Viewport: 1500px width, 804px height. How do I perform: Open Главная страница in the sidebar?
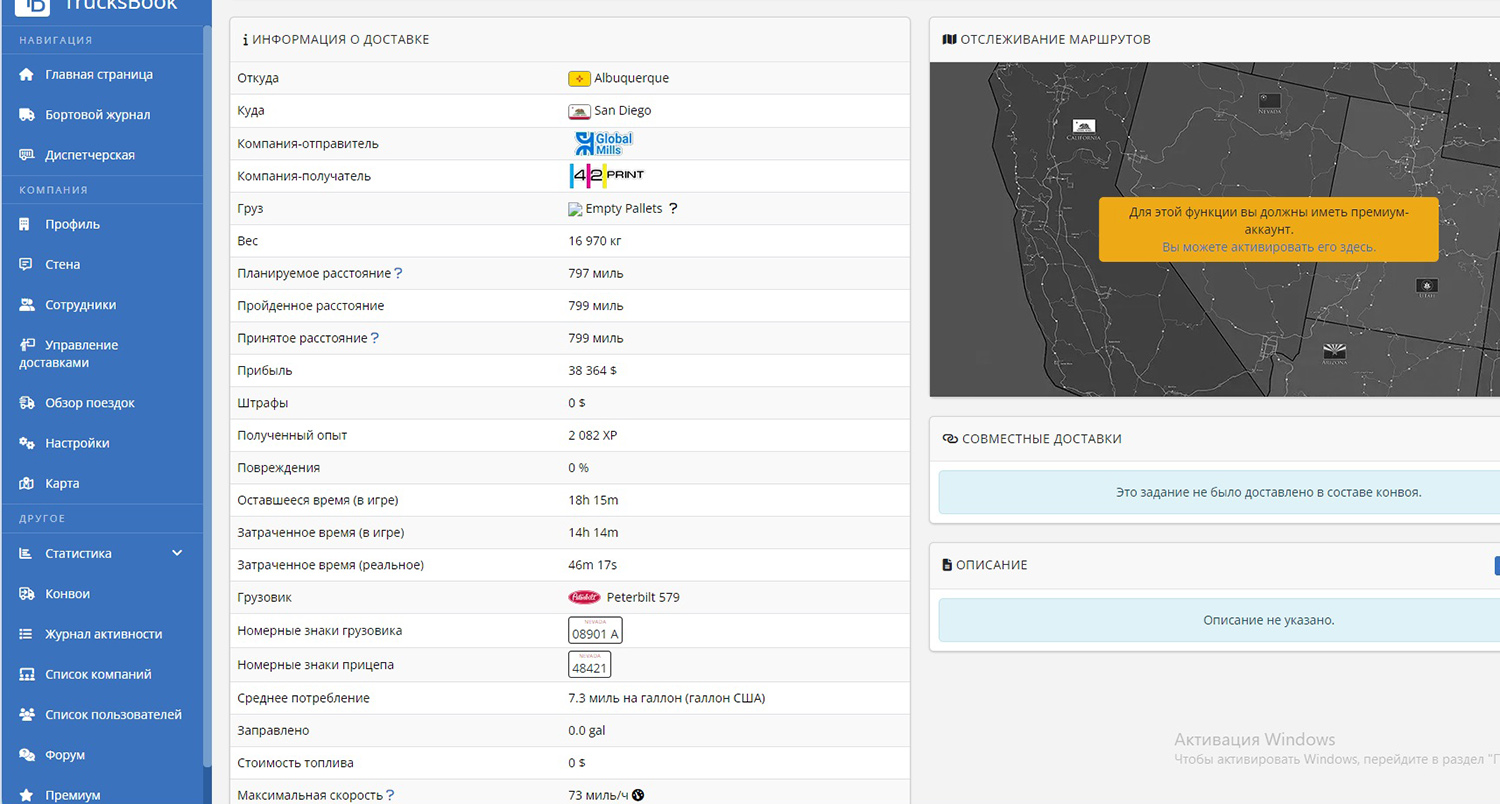(x=99, y=75)
